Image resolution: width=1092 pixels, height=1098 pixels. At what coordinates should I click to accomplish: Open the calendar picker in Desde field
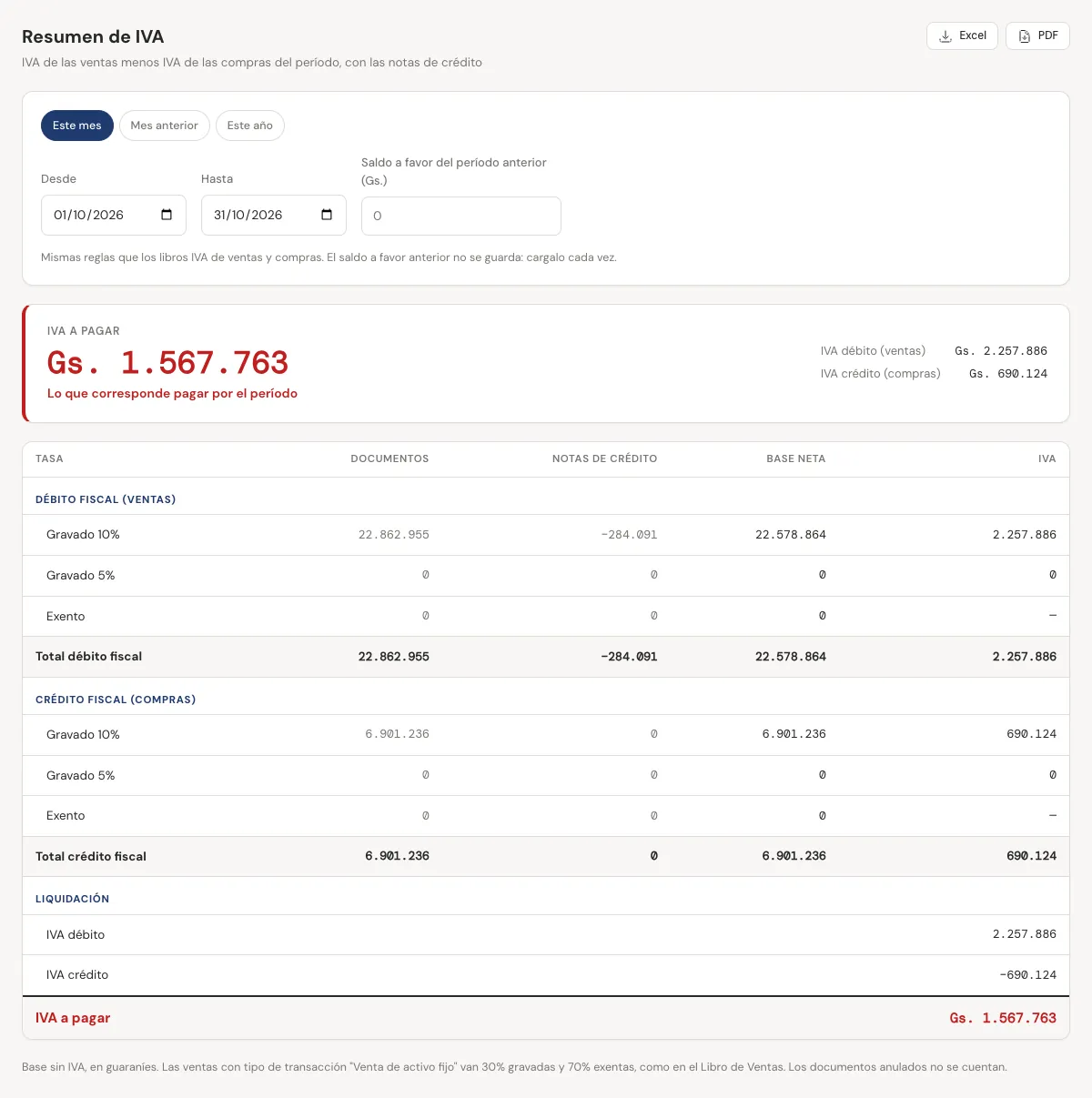click(x=167, y=215)
